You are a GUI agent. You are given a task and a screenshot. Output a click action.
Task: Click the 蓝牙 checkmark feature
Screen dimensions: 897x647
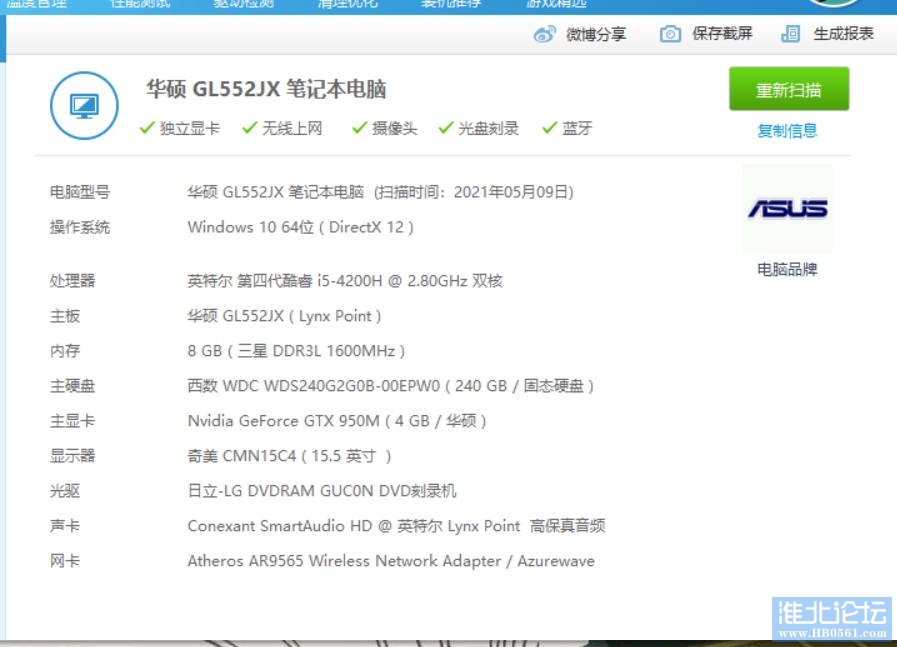coord(567,128)
